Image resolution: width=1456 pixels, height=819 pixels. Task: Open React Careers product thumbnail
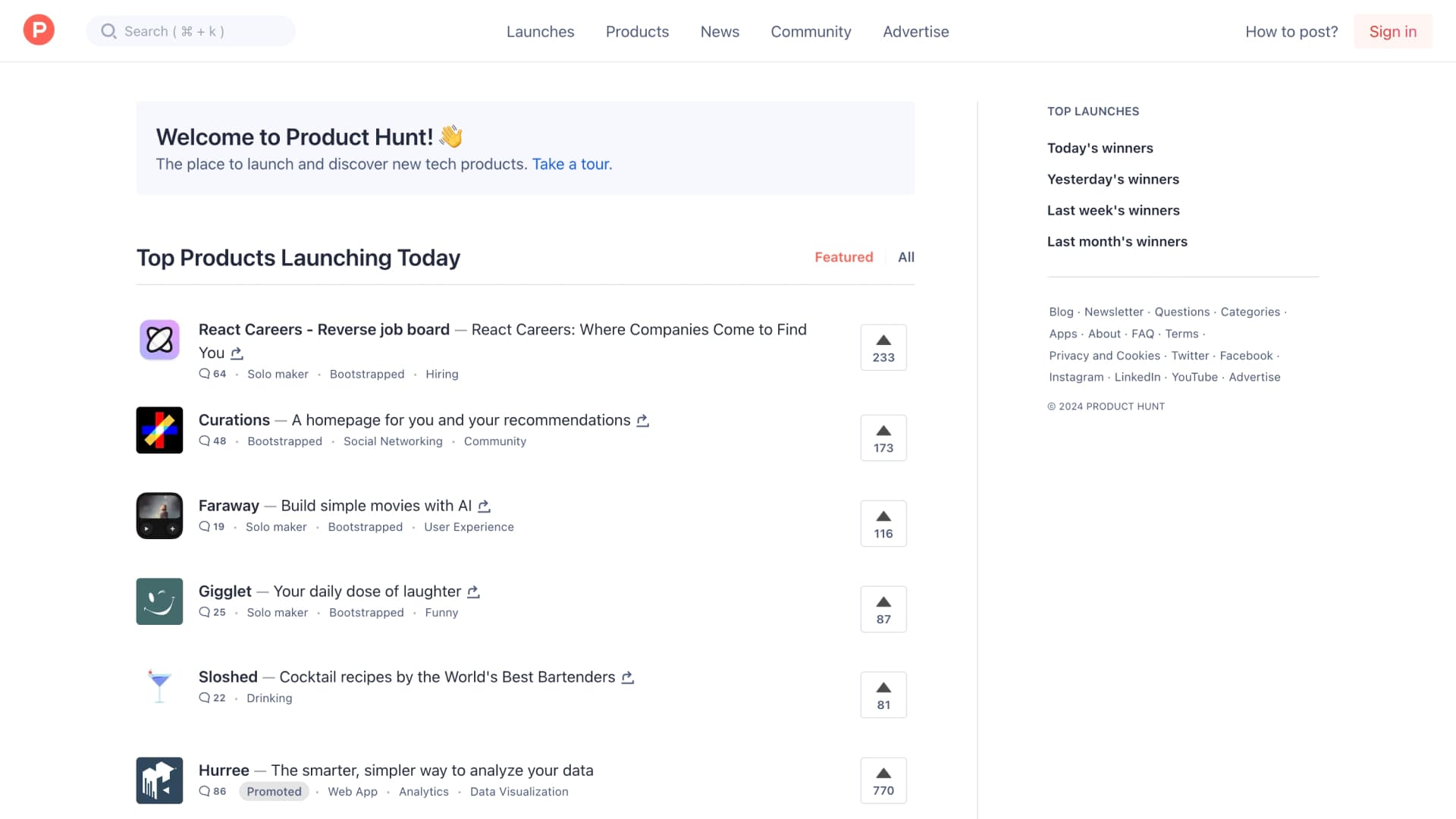click(x=159, y=340)
